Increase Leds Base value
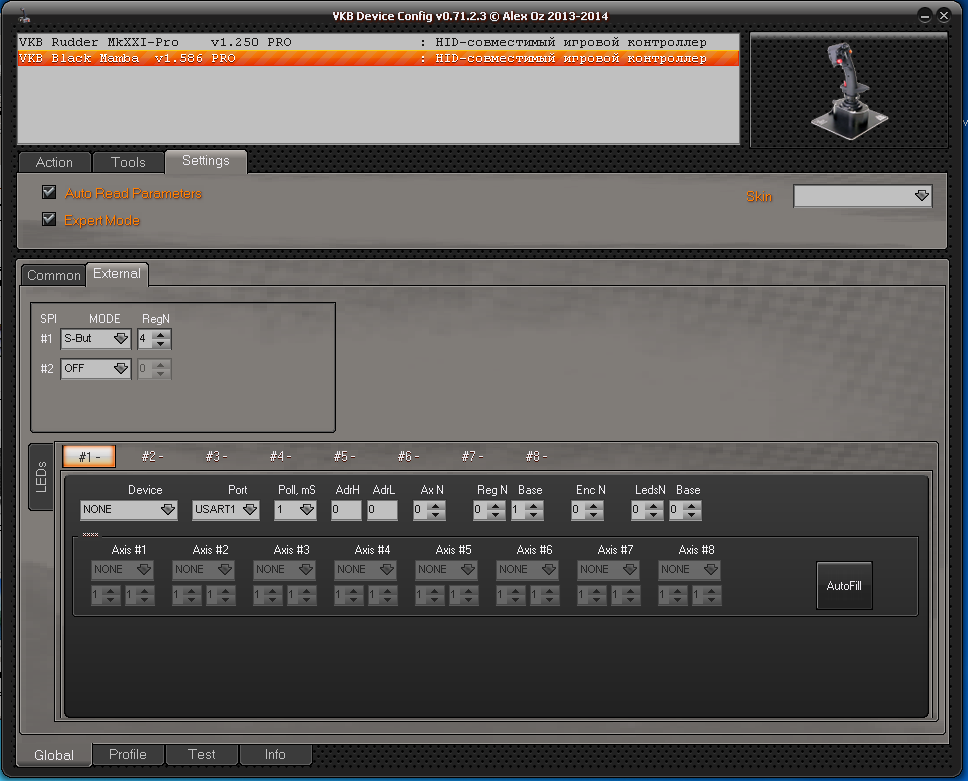This screenshot has height=781, width=968. point(692,506)
